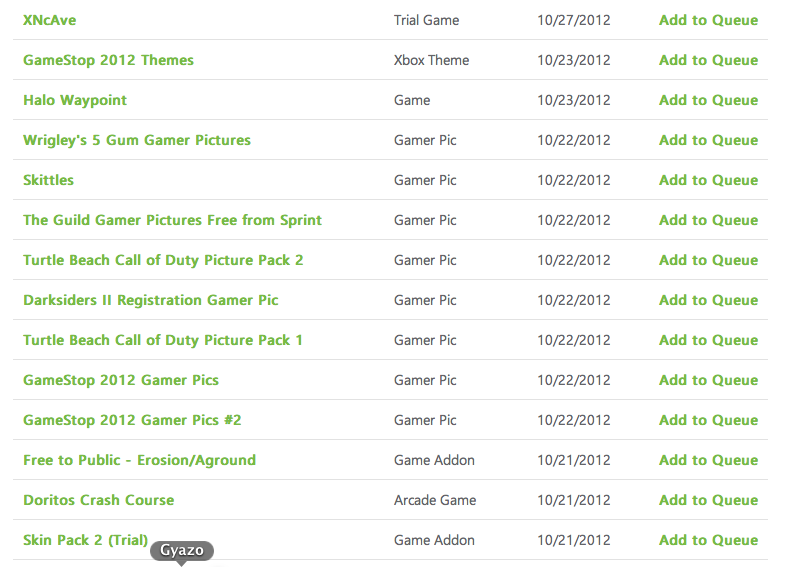The height and width of the screenshot is (567, 810).
Task: Open the Skittles title link
Action: coord(48,180)
